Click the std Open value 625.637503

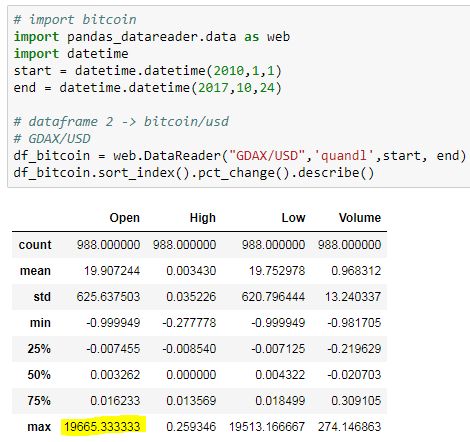(x=108, y=297)
